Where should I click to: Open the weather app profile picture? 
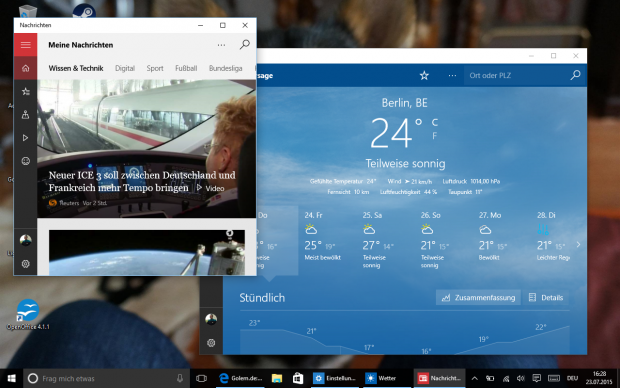pyautogui.click(x=211, y=319)
